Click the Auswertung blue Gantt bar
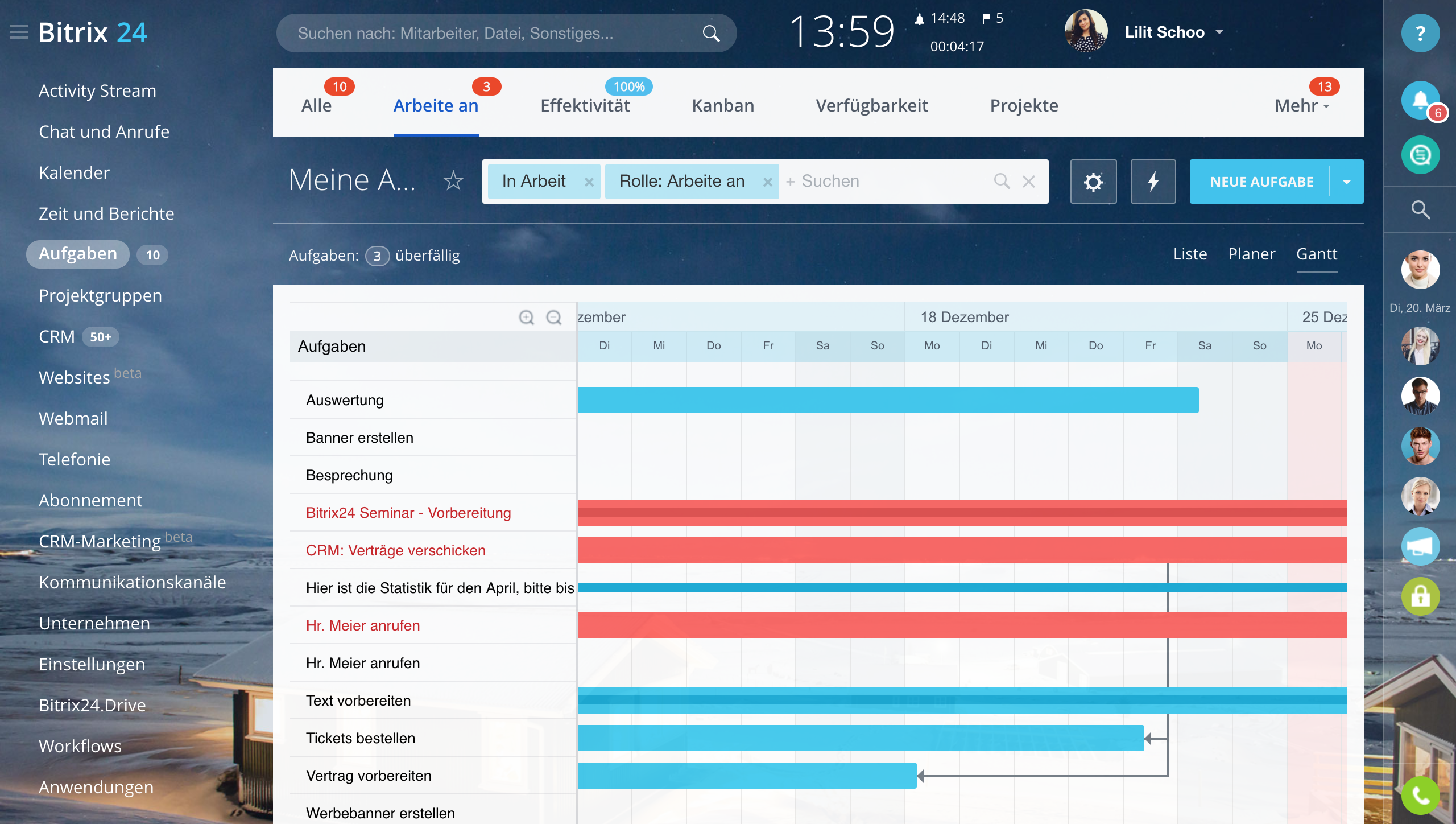The height and width of the screenshot is (824, 1456). [888, 400]
